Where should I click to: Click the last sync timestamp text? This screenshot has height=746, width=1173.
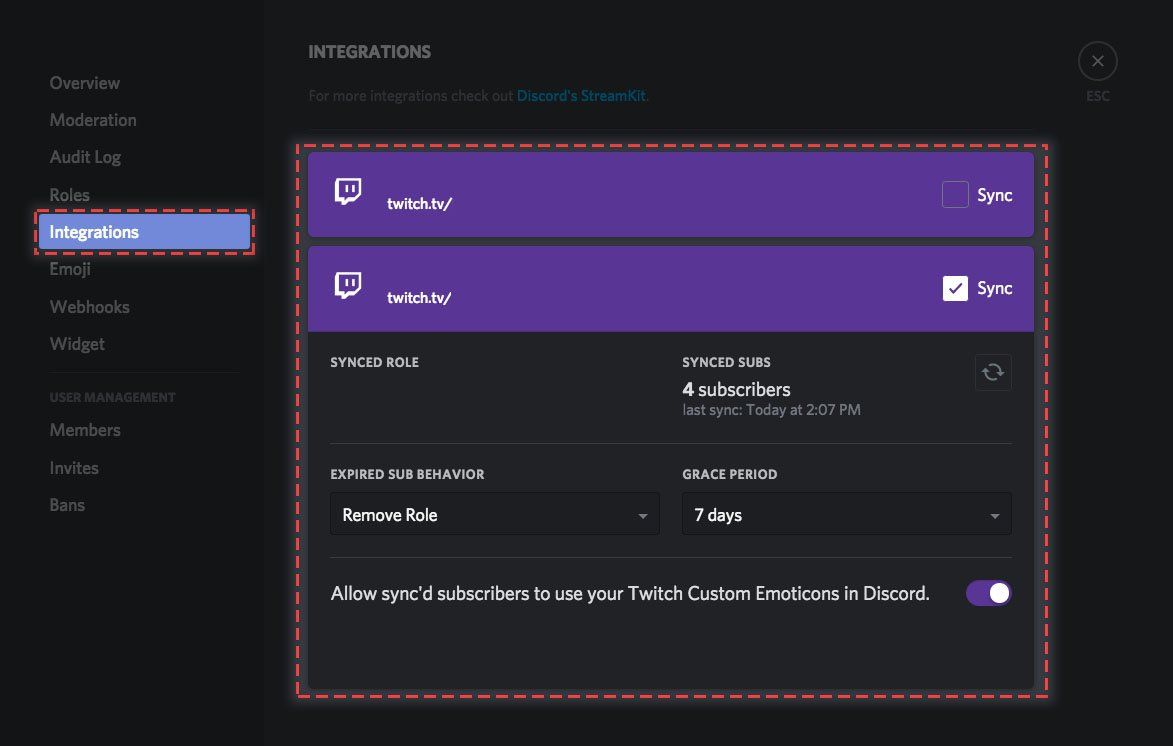(772, 409)
